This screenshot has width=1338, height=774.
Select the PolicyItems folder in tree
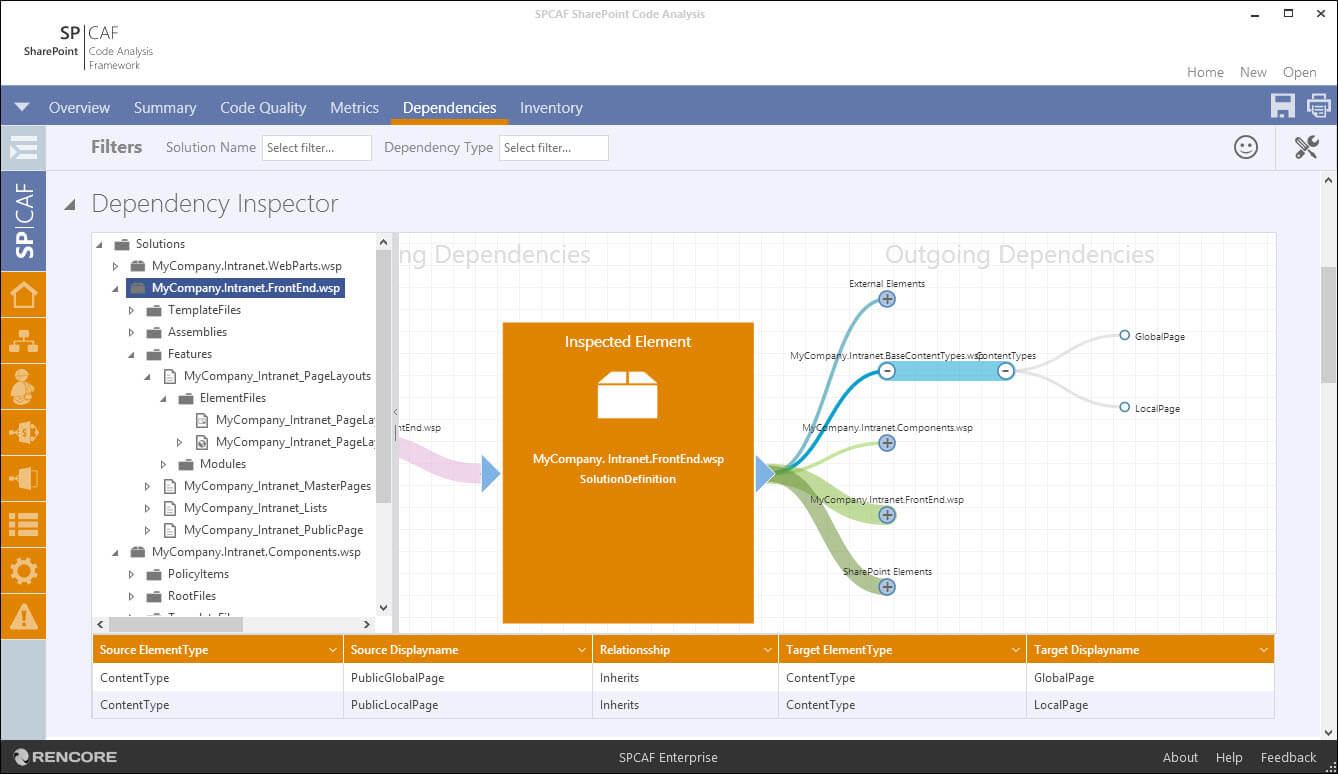tap(198, 574)
